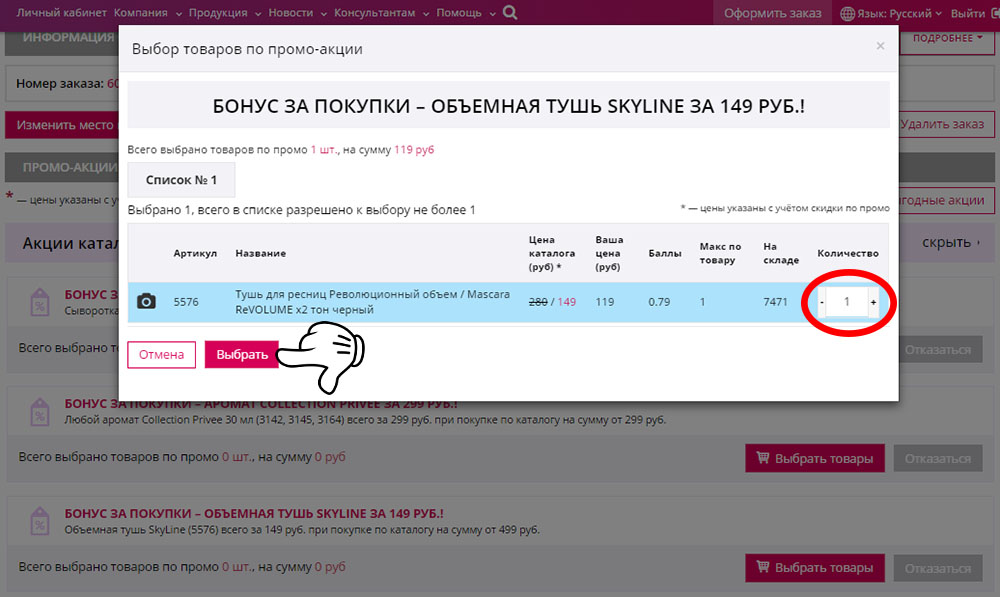Click Отказаться for SkyLine mascara promo

point(938,568)
